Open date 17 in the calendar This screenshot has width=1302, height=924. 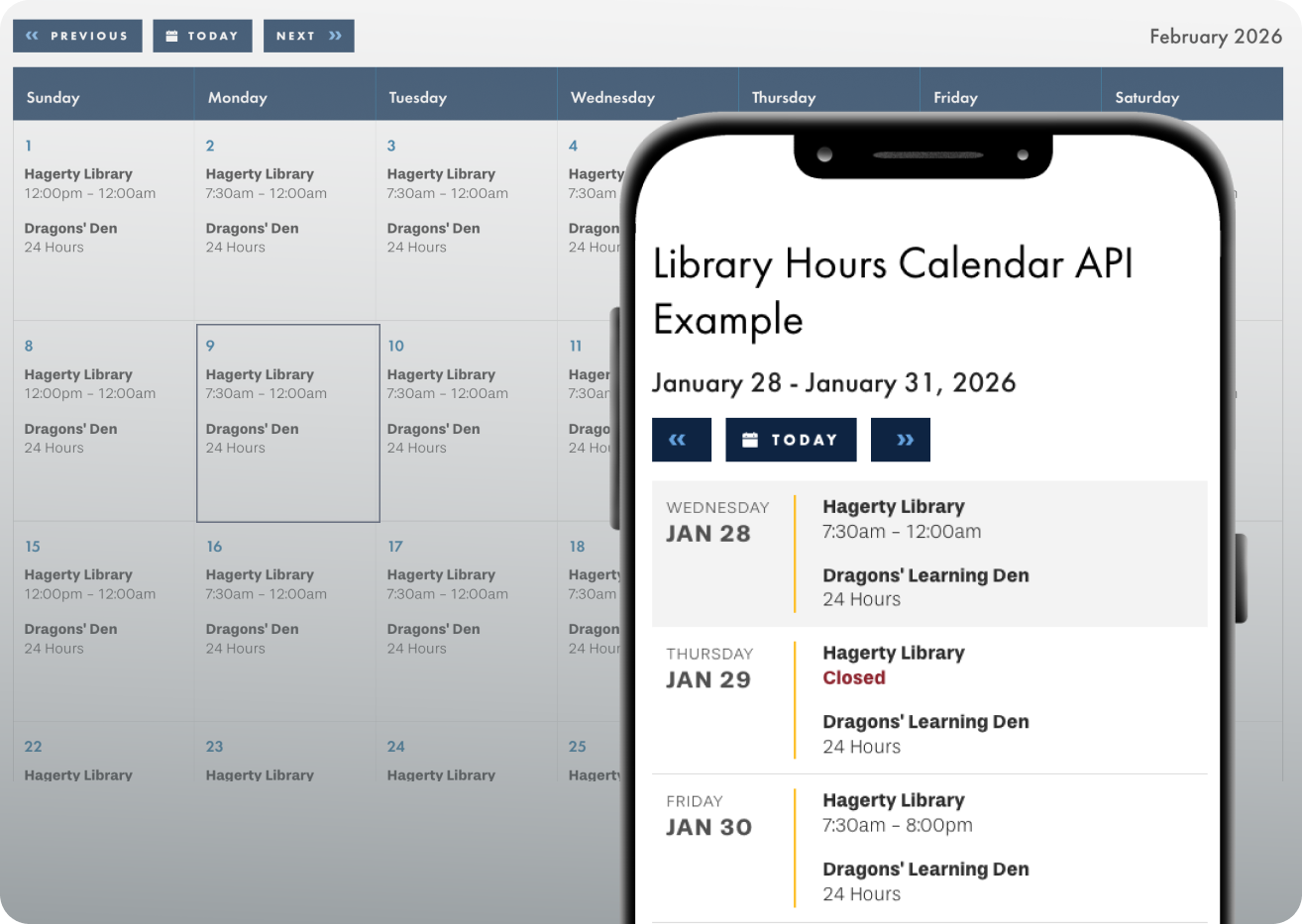395,547
